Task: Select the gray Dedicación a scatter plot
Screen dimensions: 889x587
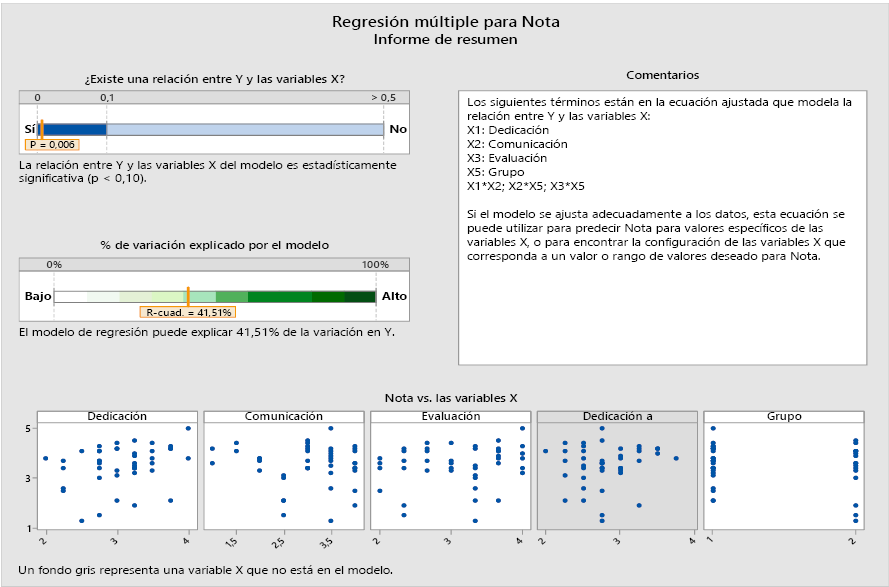Action: point(616,475)
